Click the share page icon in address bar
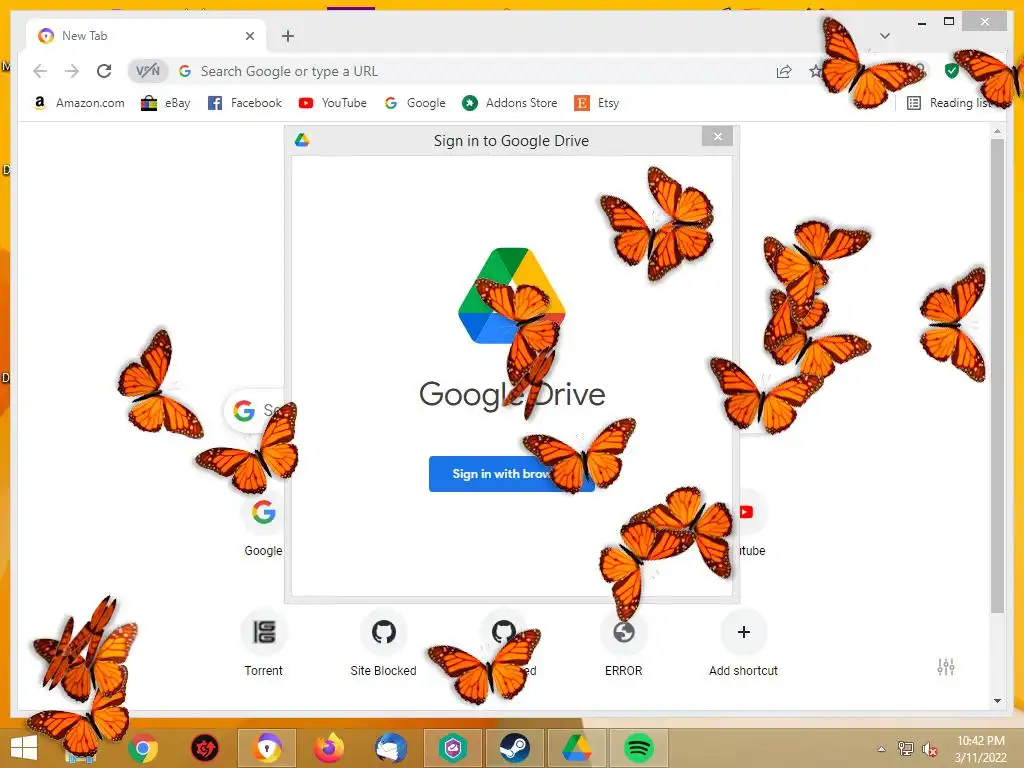1024x768 pixels. pos(784,71)
